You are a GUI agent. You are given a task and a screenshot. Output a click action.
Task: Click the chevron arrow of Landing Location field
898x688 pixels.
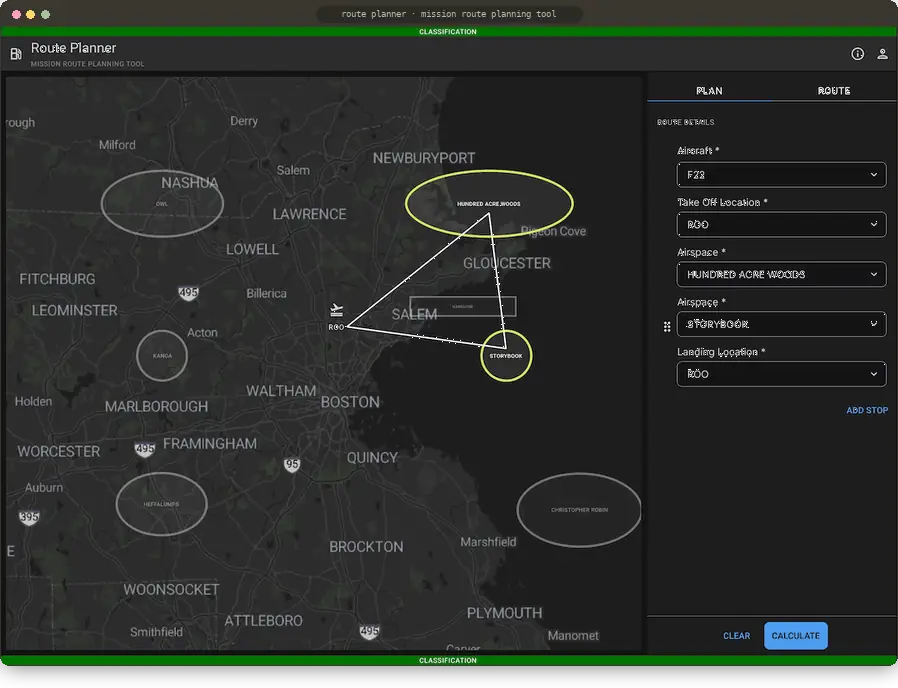873,374
